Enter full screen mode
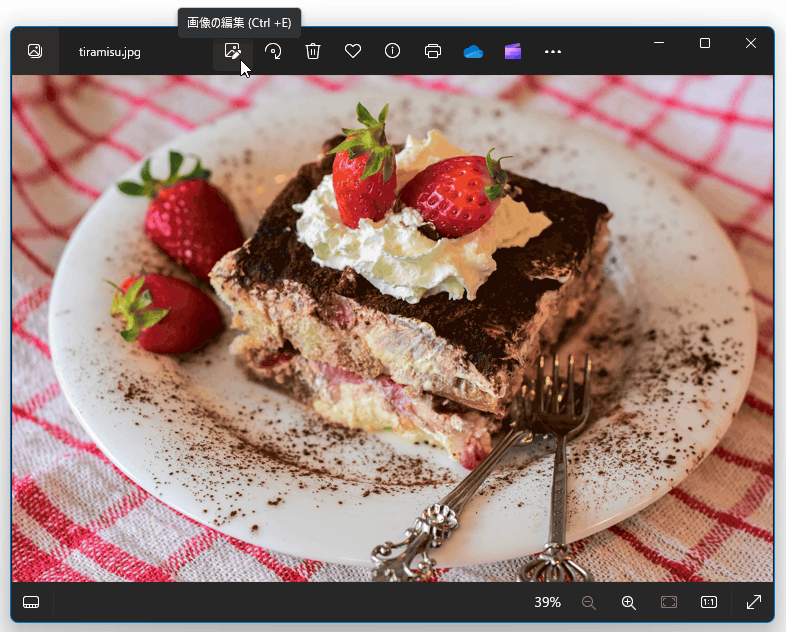 pyautogui.click(x=754, y=602)
